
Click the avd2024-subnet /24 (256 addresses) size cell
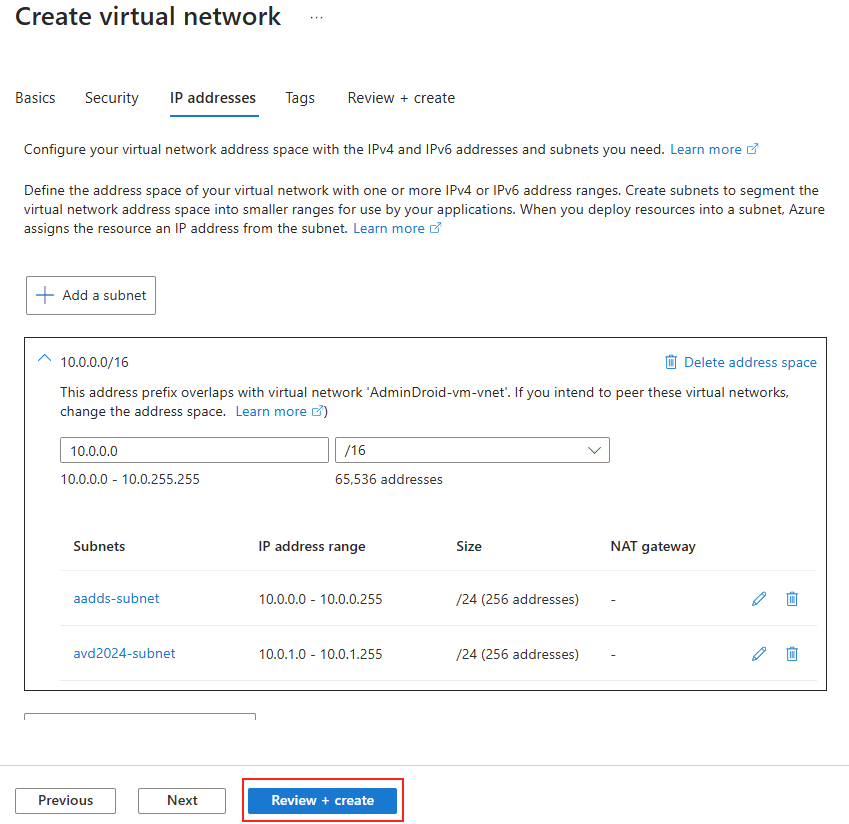point(518,654)
